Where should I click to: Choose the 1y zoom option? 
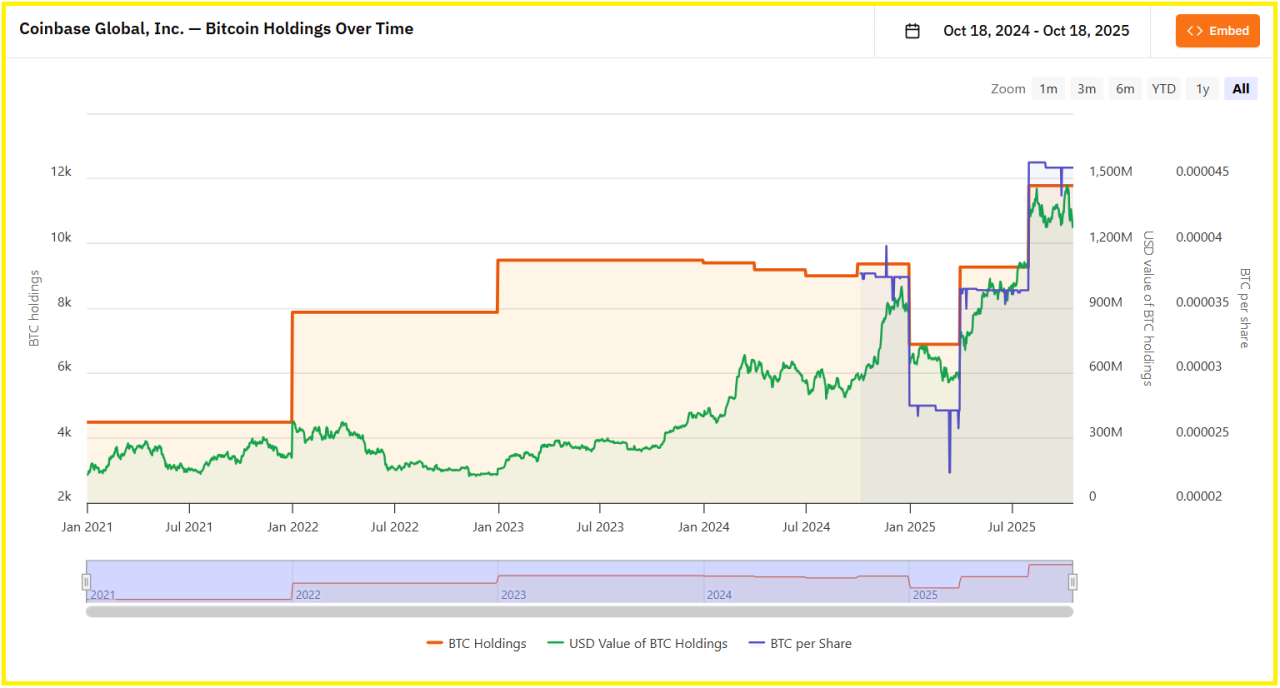click(x=1202, y=89)
